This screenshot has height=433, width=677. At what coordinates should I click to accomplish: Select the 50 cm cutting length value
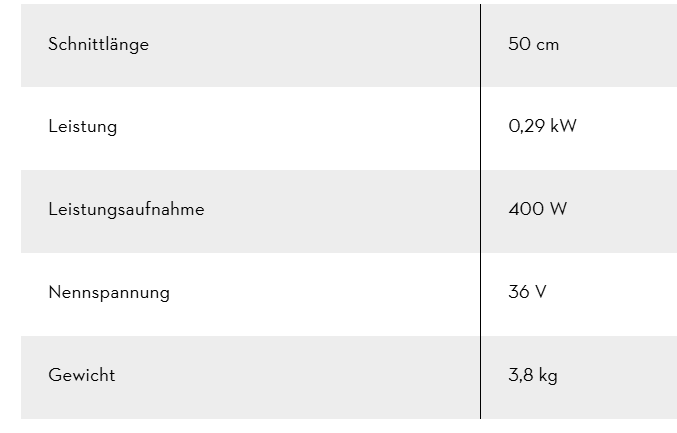pyautogui.click(x=533, y=45)
